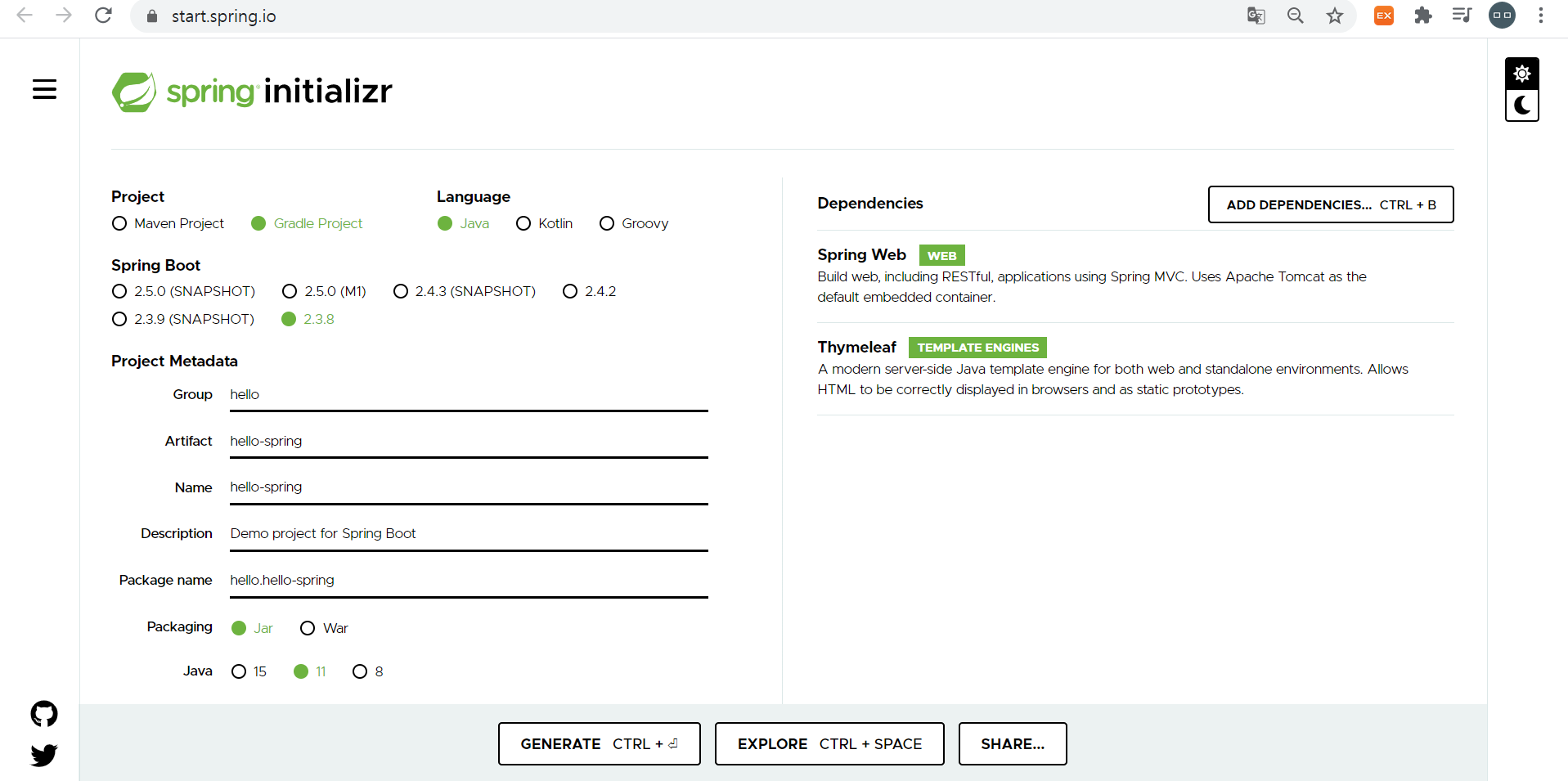Viewport: 1568px width, 781px height.
Task: Open the GitHub icon link
Action: pos(44,714)
